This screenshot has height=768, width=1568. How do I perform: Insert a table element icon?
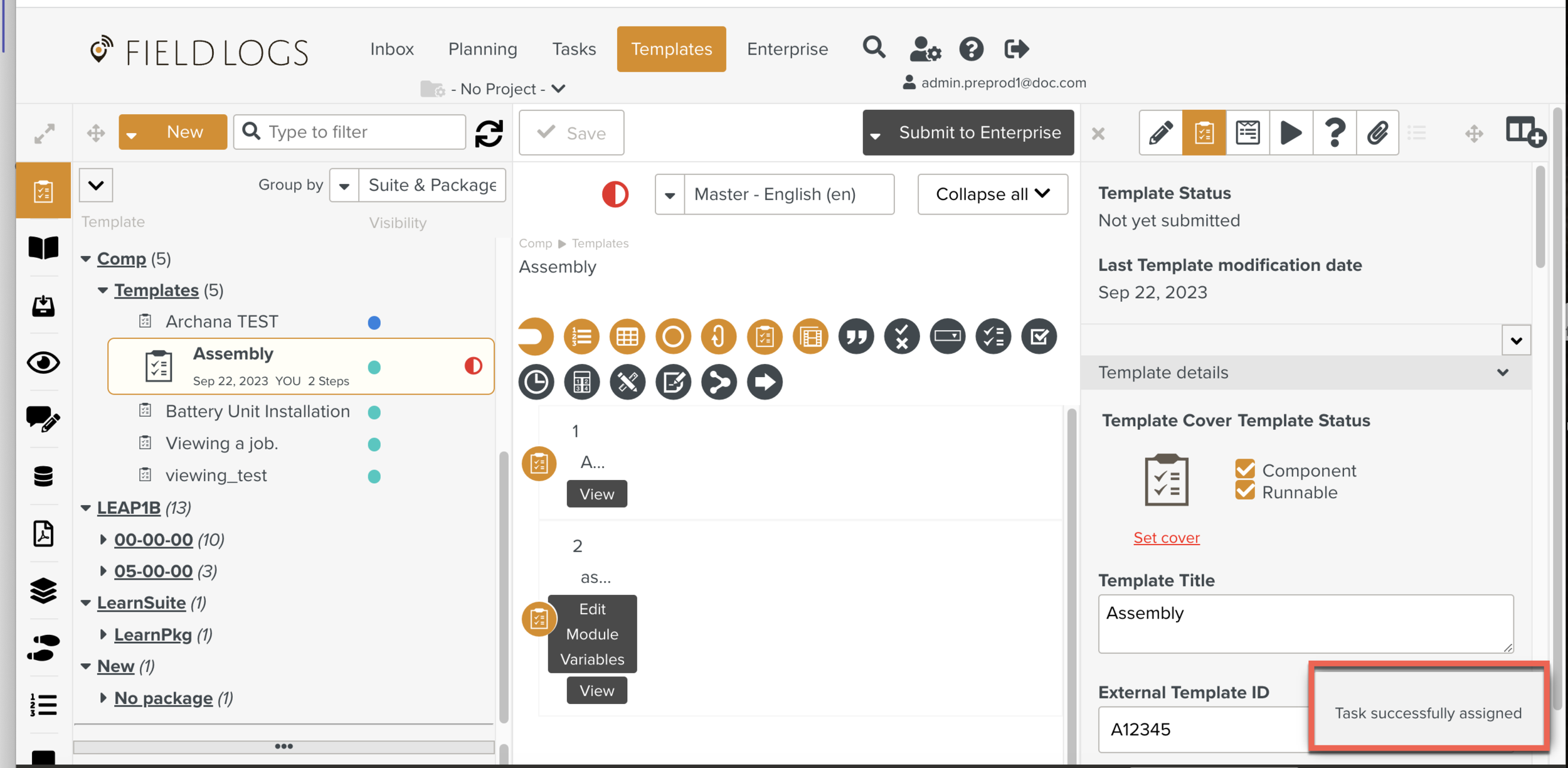coord(627,337)
